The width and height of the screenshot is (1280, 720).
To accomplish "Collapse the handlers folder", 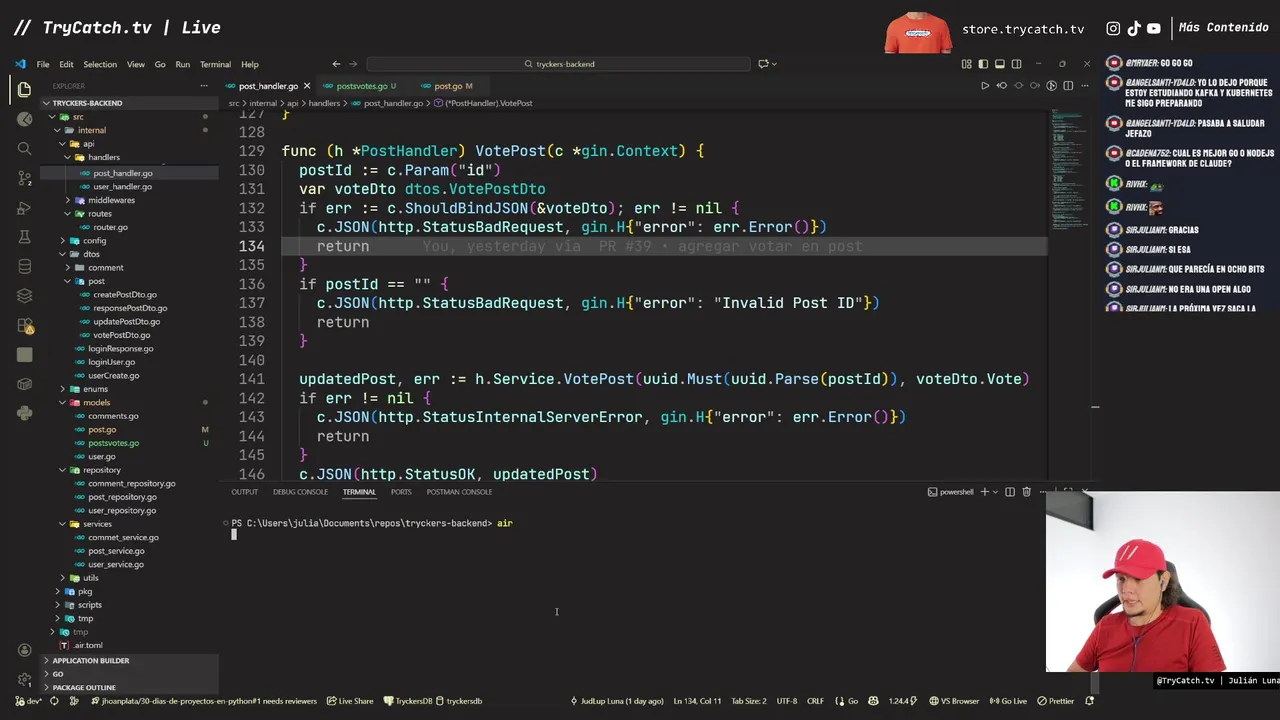I will coord(104,157).
